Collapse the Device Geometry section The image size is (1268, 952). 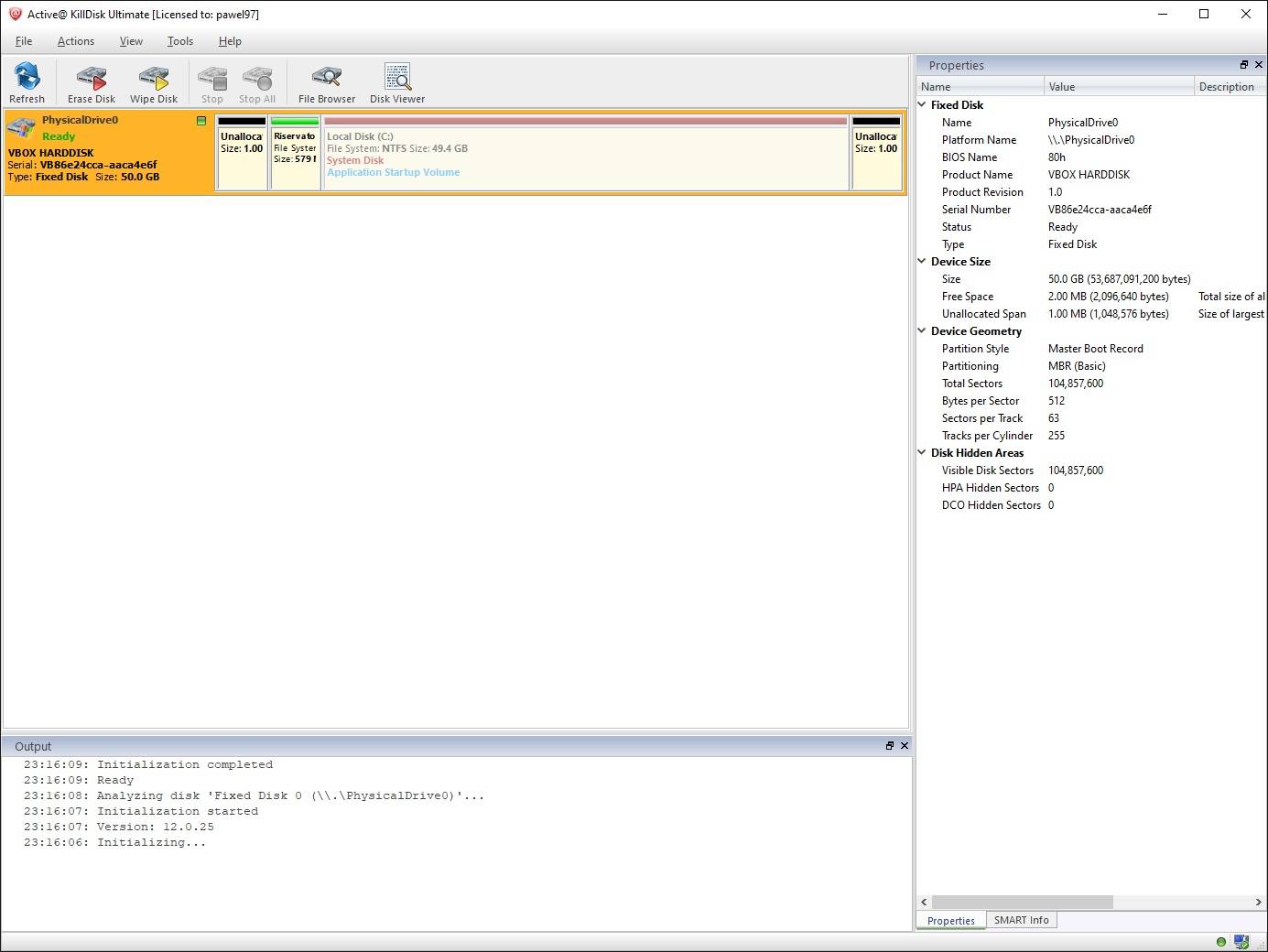[x=922, y=331]
